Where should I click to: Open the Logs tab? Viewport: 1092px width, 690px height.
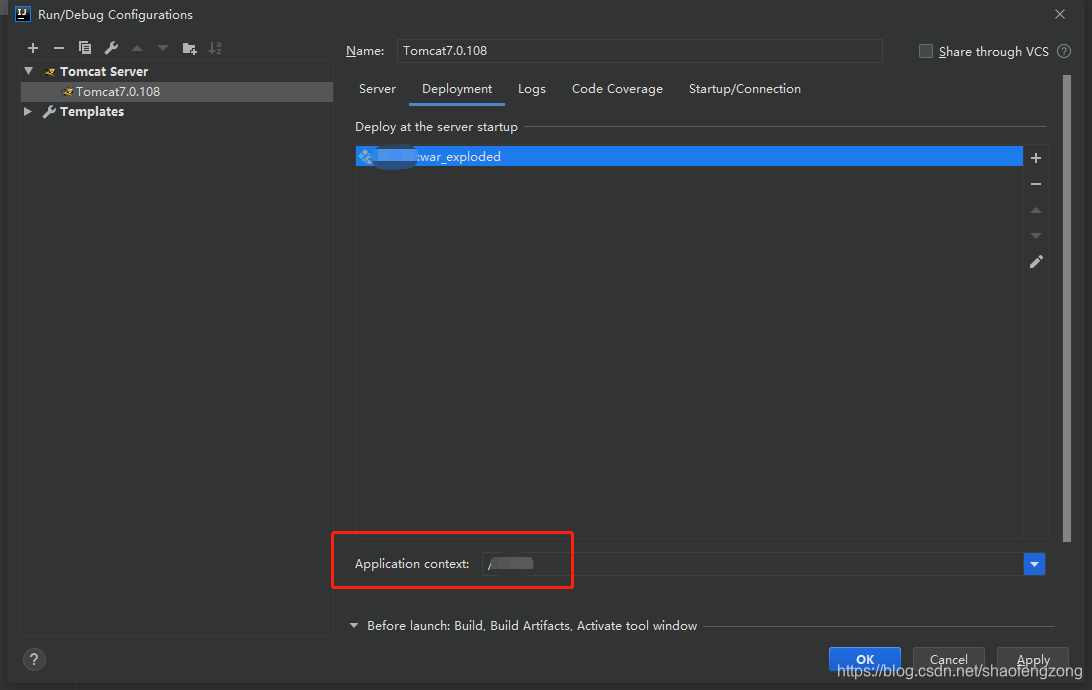(x=531, y=88)
